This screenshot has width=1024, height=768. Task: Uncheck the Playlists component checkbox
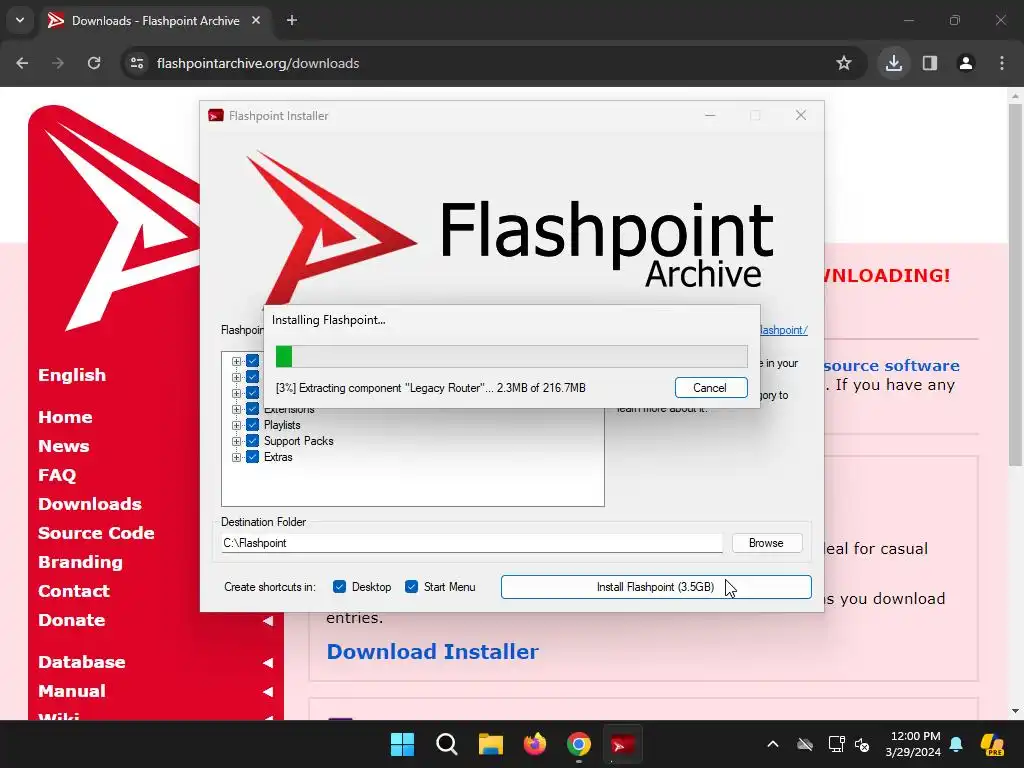[x=252, y=425]
